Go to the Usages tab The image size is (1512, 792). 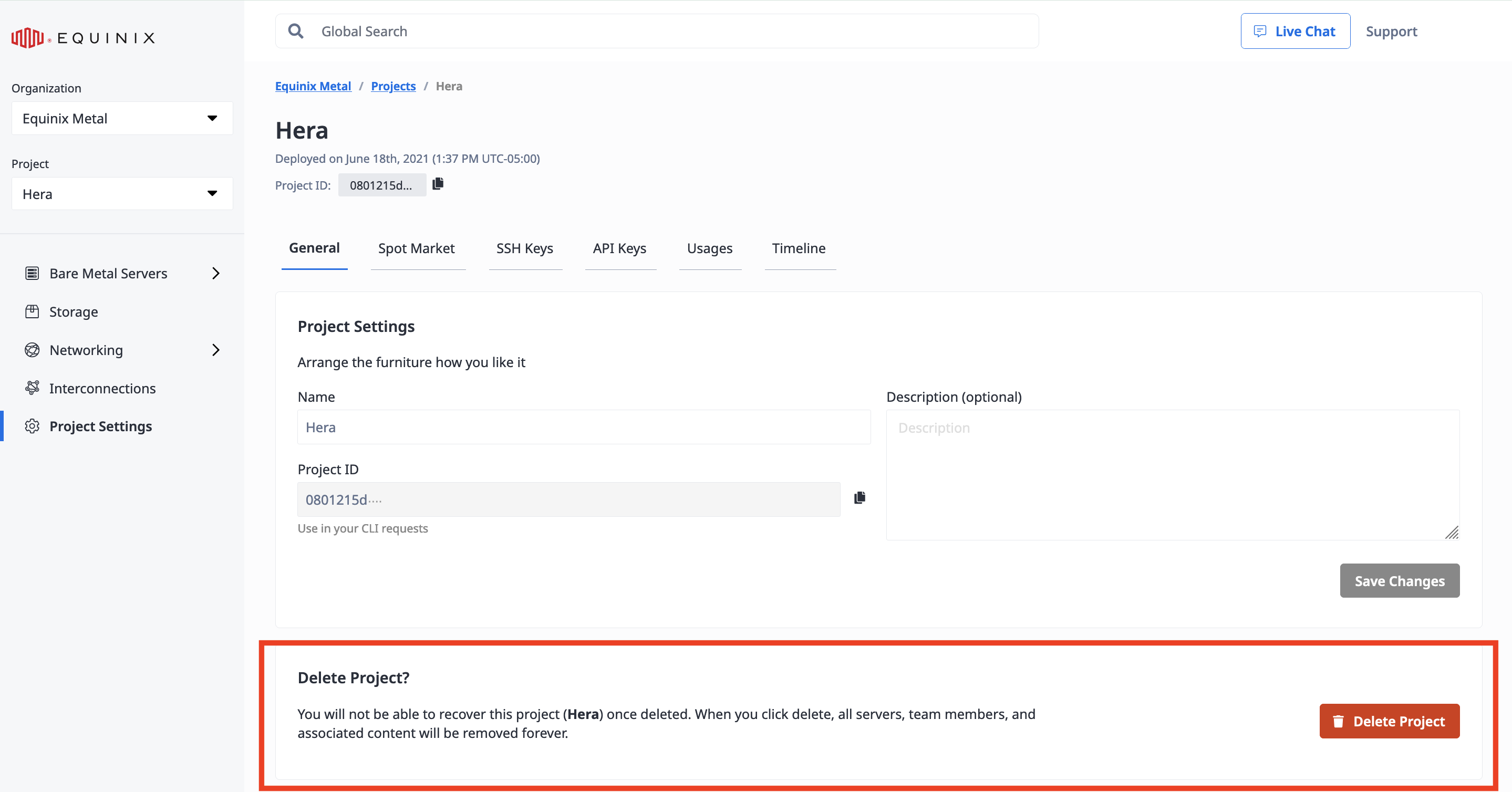710,249
